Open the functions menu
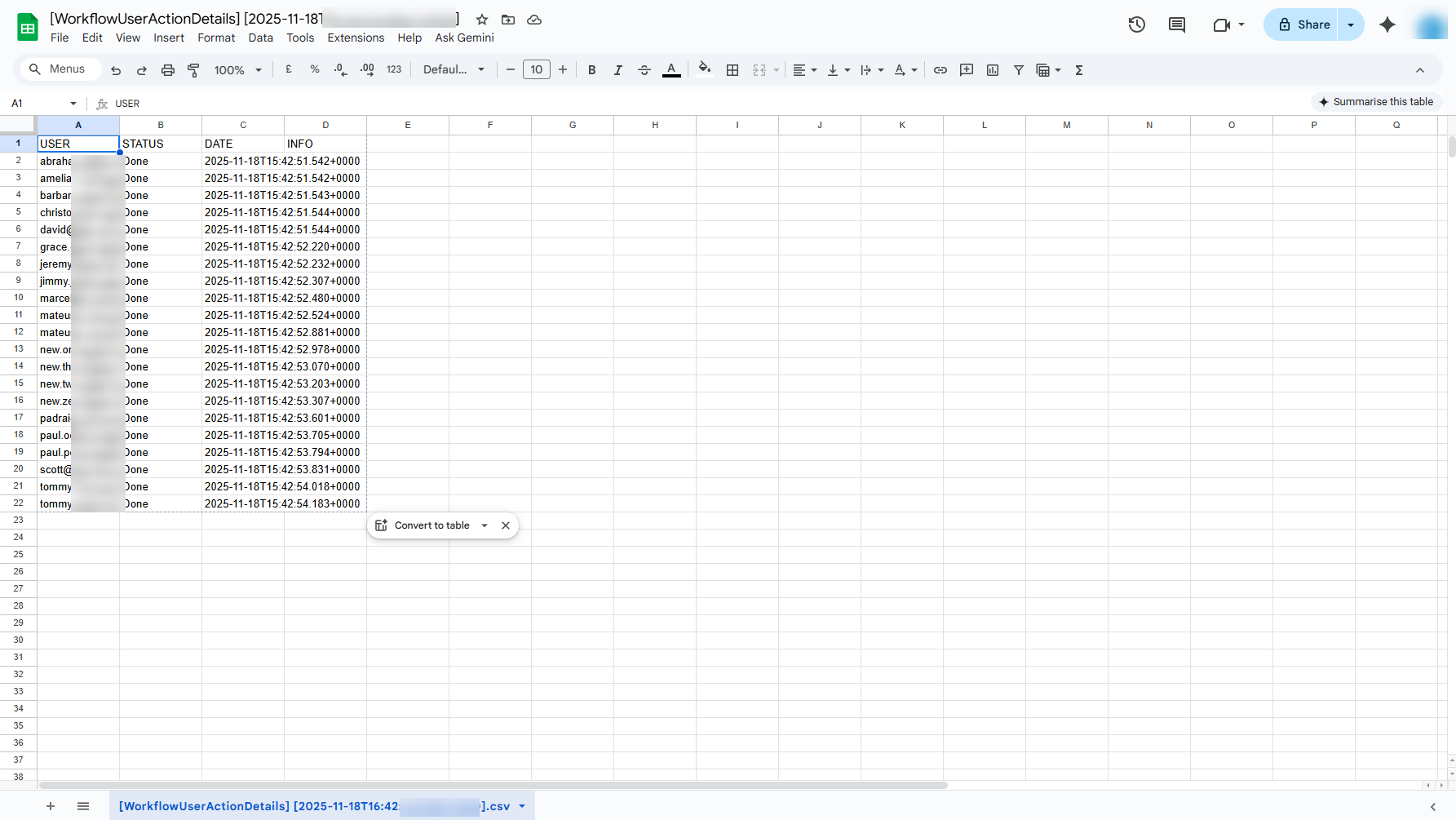Image resolution: width=1456 pixels, height=820 pixels. pos(1078,69)
